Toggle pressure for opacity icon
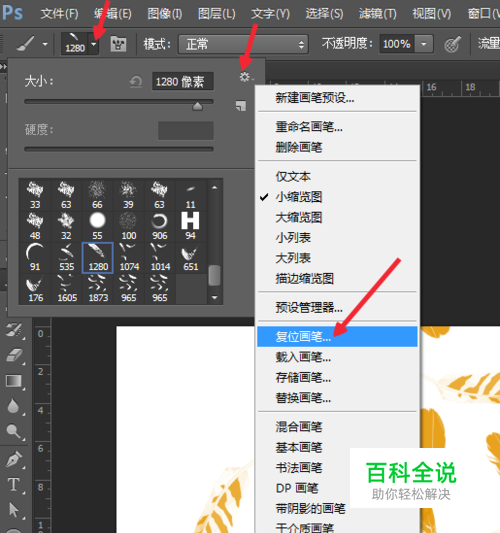500x533 pixels. (452, 44)
